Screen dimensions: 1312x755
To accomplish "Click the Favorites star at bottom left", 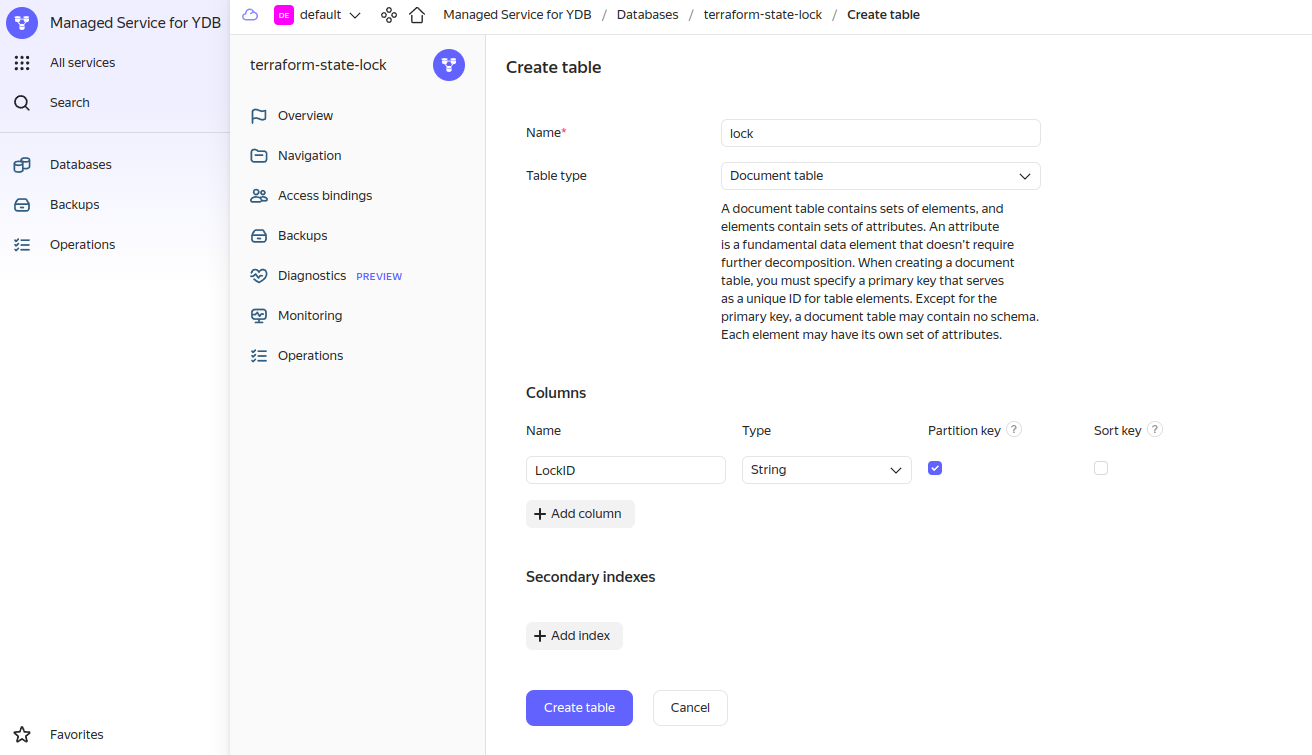I will coord(23,734).
